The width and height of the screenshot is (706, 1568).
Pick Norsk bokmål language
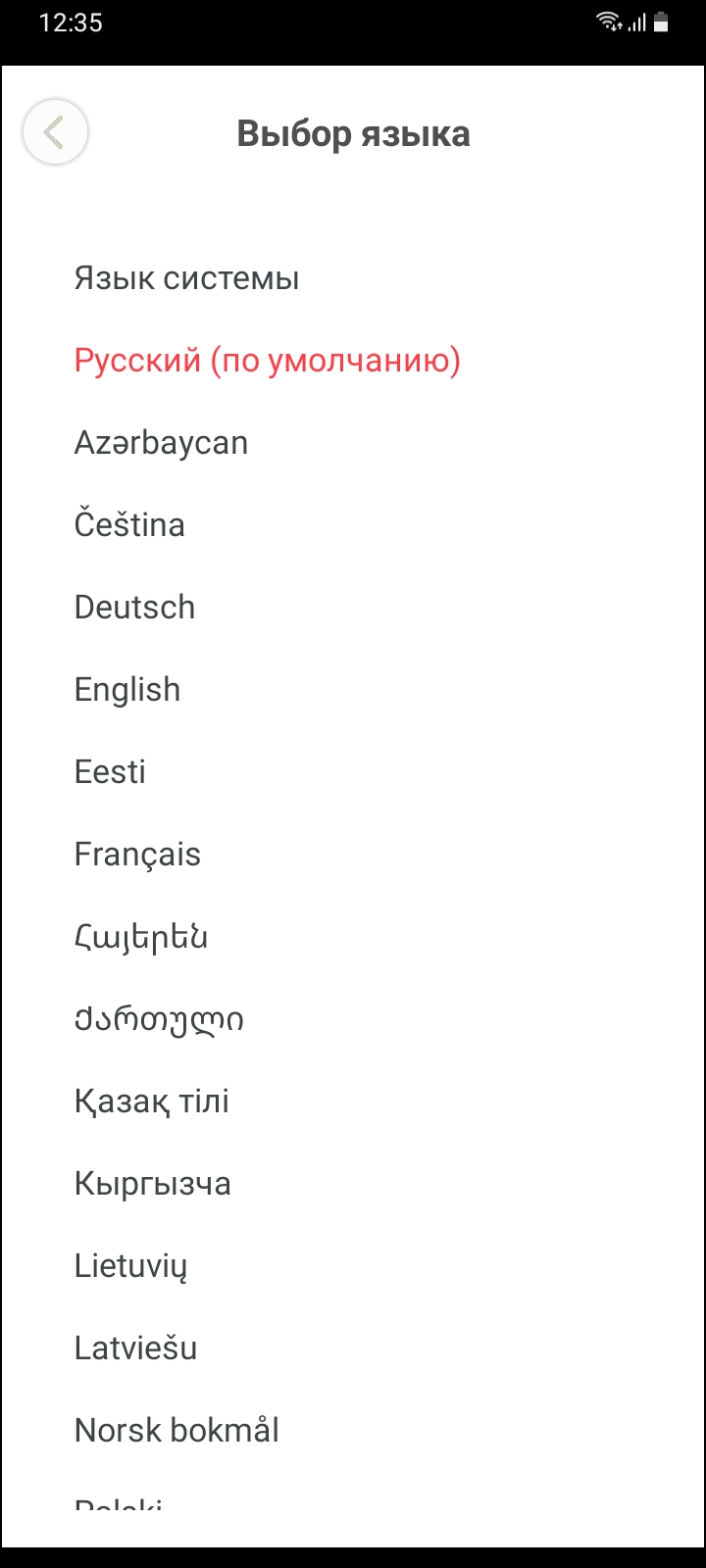click(x=176, y=1431)
